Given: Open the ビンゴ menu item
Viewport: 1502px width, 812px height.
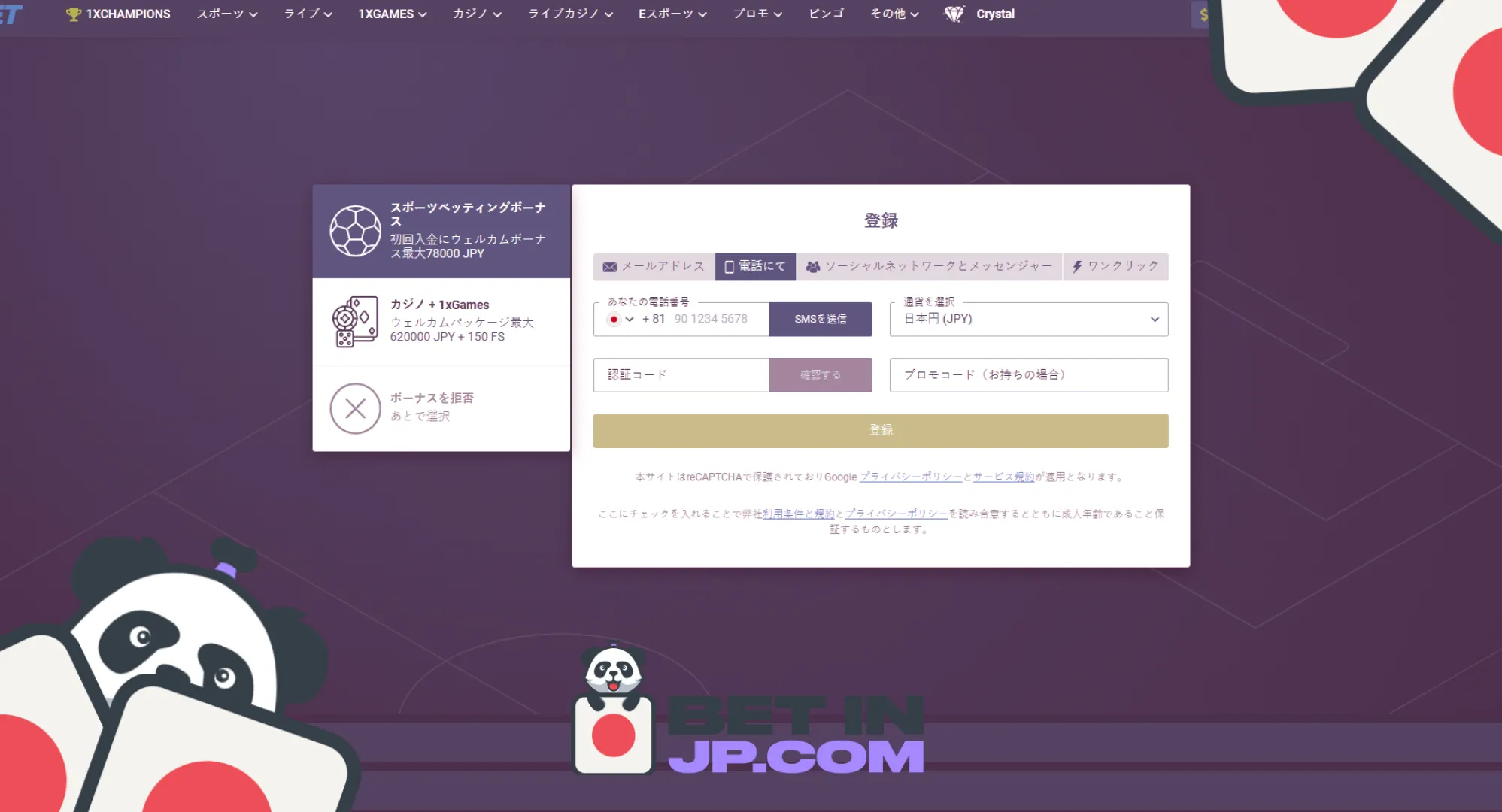Looking at the screenshot, I should [x=827, y=14].
